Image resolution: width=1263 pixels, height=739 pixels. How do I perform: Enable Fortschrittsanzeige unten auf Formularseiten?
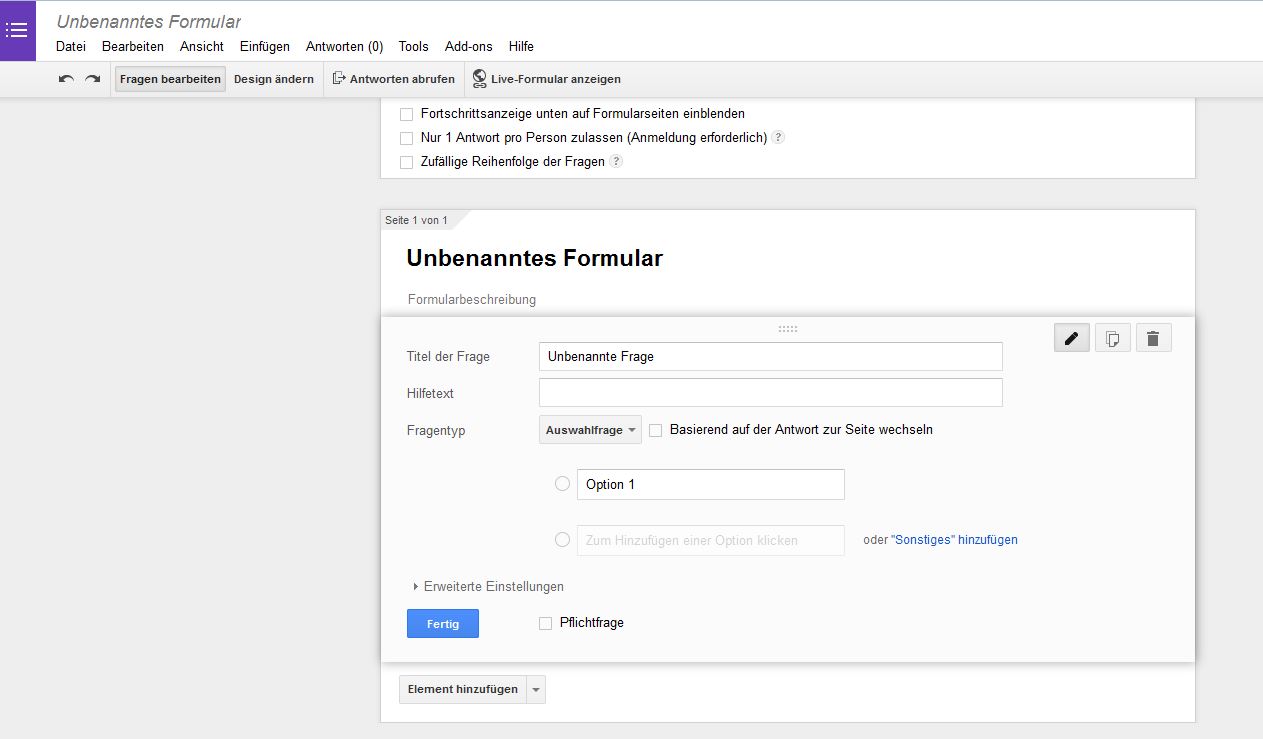click(406, 114)
